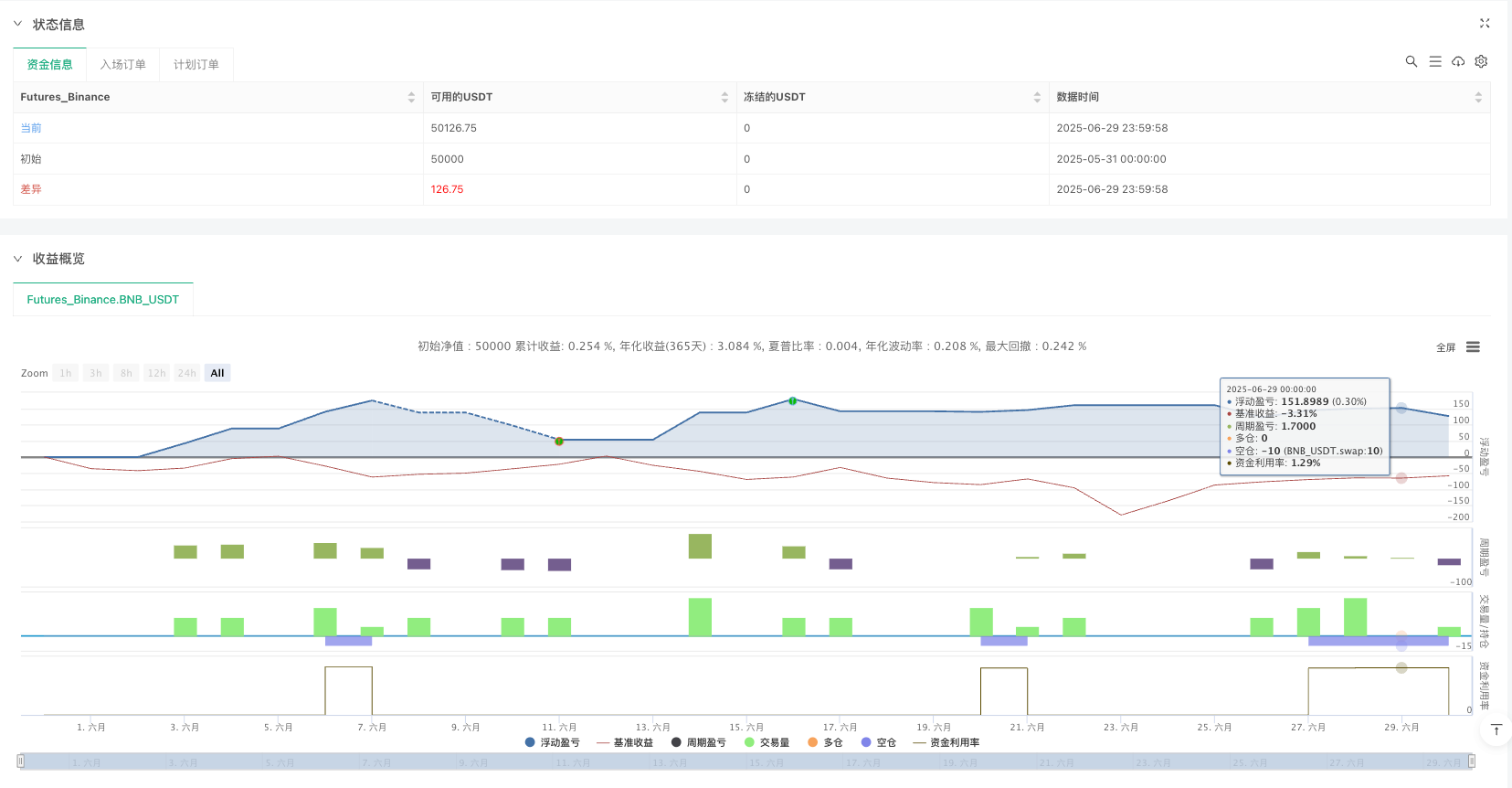Screen dimensions: 1512x788
Task: Collapse the 状态信息 section
Action: click(17, 24)
